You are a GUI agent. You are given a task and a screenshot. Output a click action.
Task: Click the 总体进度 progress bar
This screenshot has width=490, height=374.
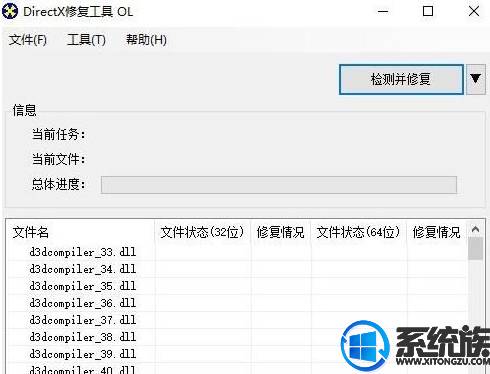coord(279,185)
